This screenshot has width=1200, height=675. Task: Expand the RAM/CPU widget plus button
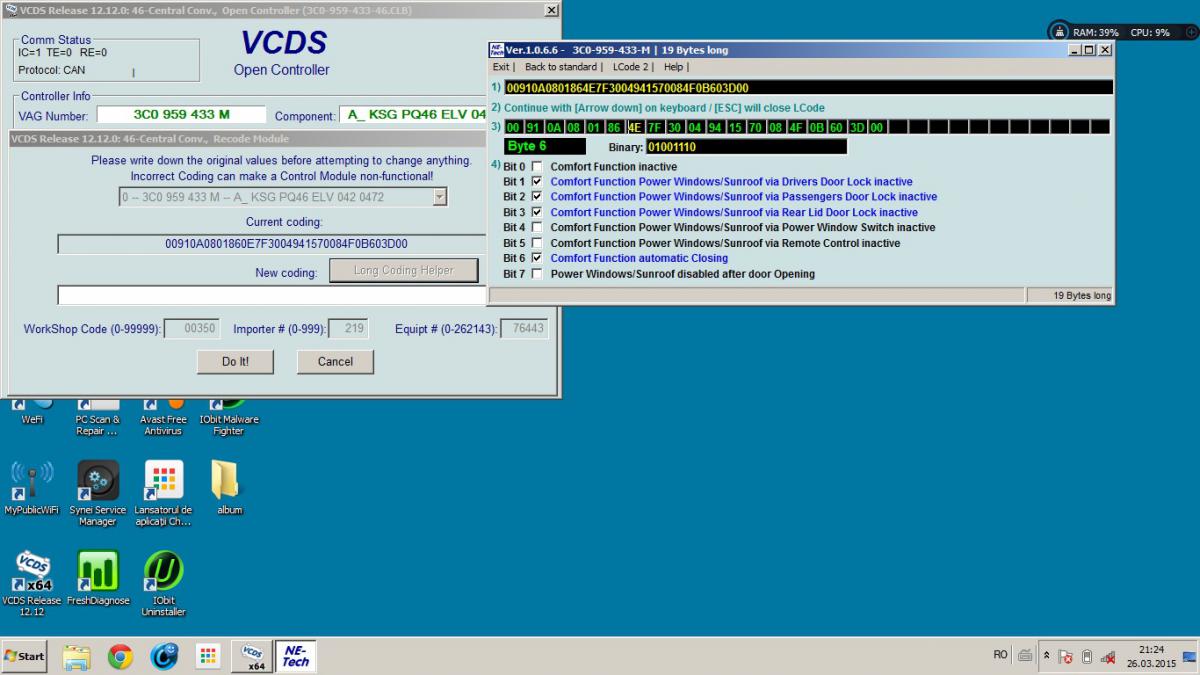pyautogui.click(x=1189, y=32)
